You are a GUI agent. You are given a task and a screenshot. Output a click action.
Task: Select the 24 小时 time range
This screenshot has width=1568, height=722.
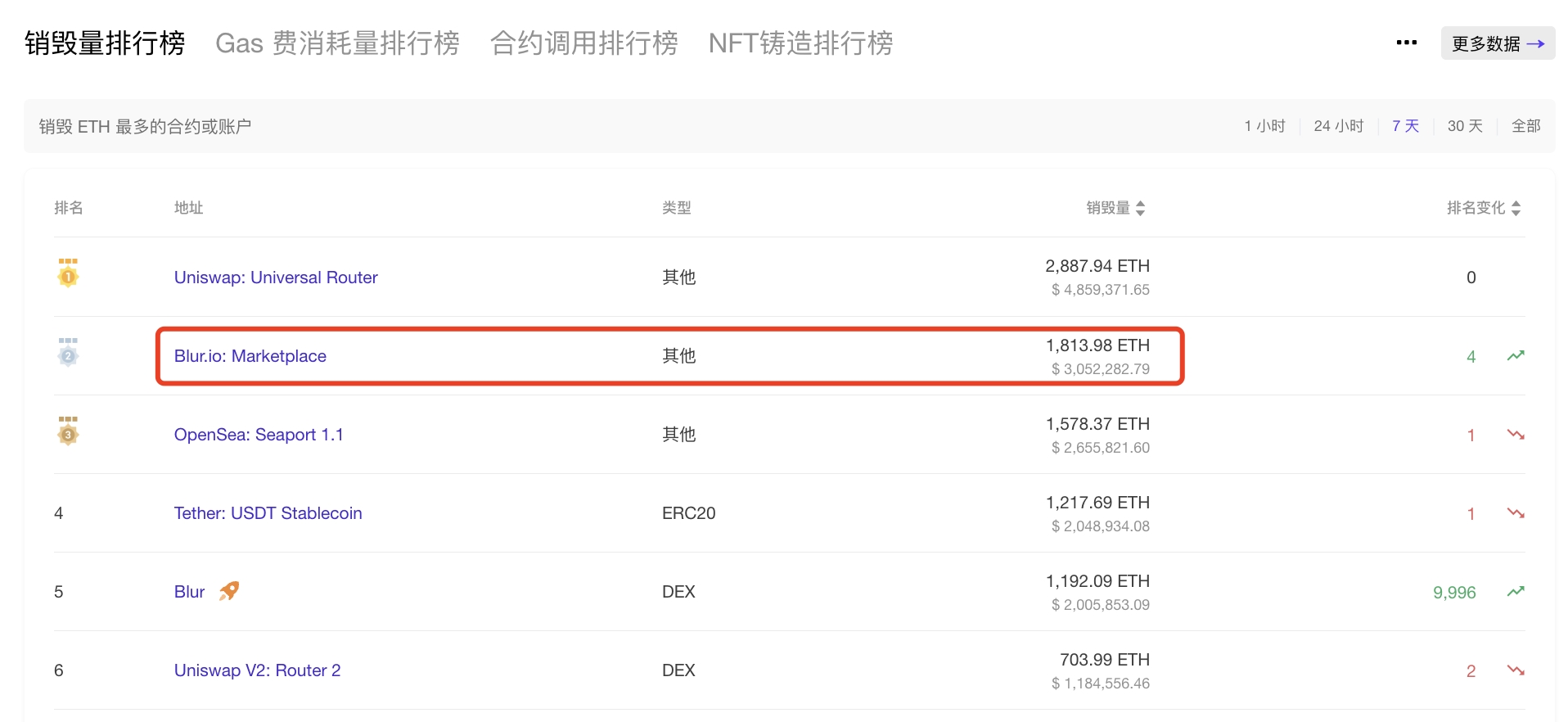(x=1338, y=126)
